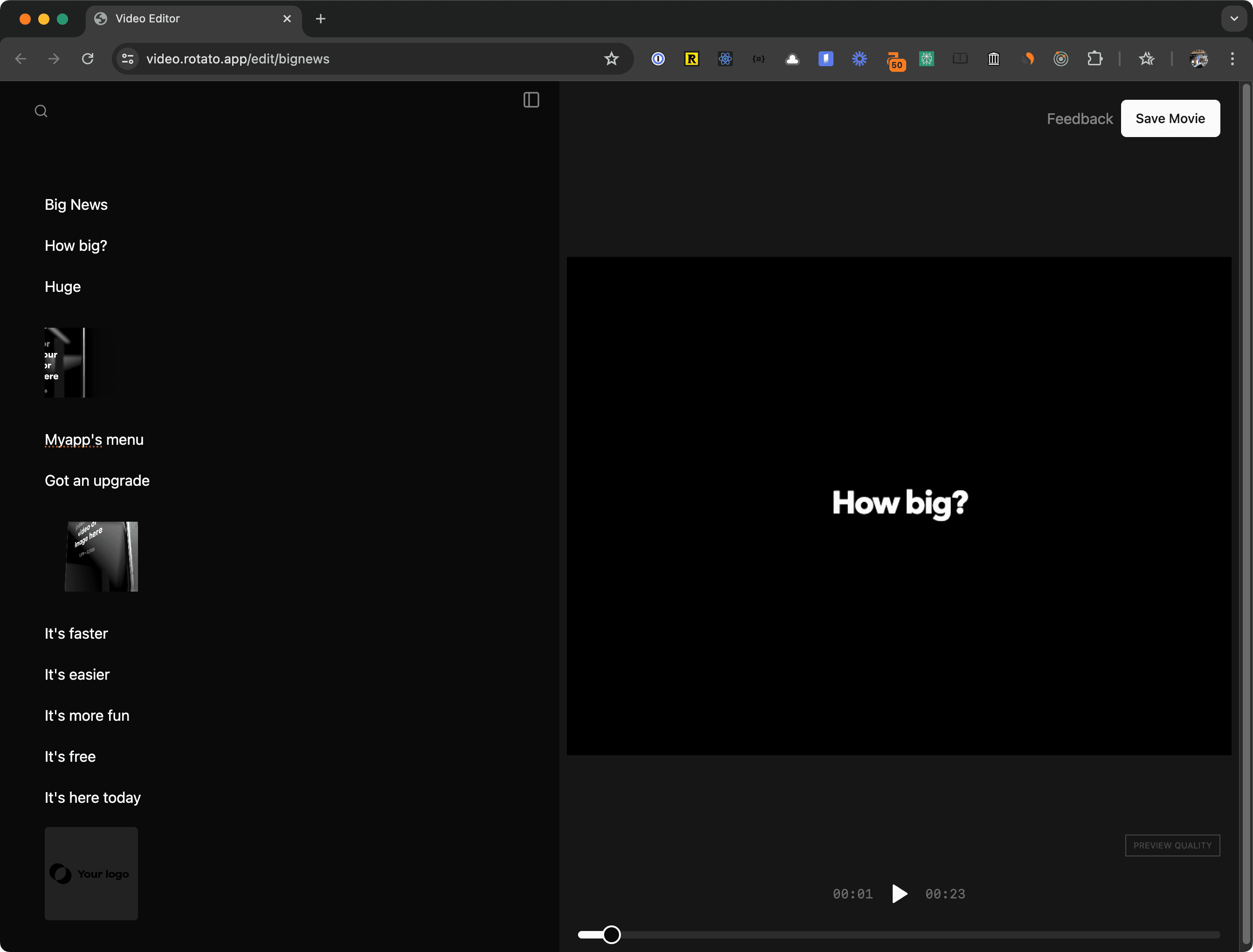The image size is (1253, 952).
Task: Open Chrome's three-dot menu
Action: (x=1232, y=58)
